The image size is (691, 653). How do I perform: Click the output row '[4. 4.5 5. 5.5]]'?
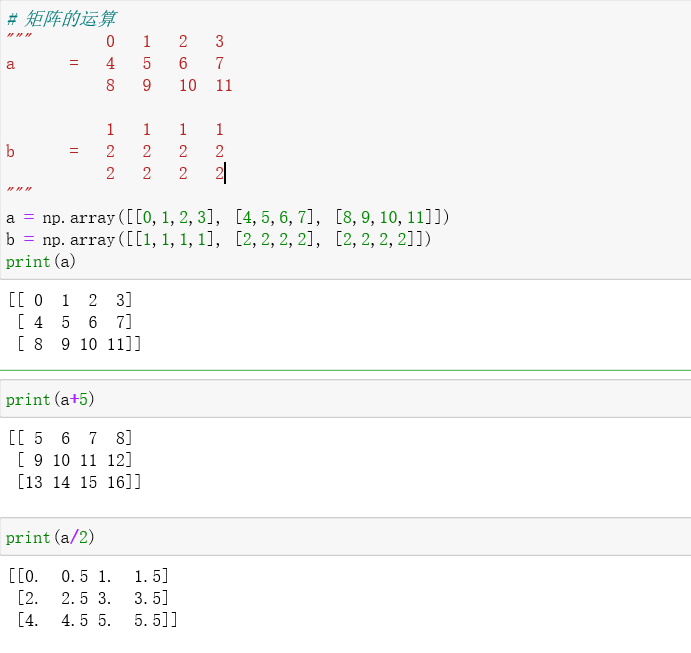[97, 620]
